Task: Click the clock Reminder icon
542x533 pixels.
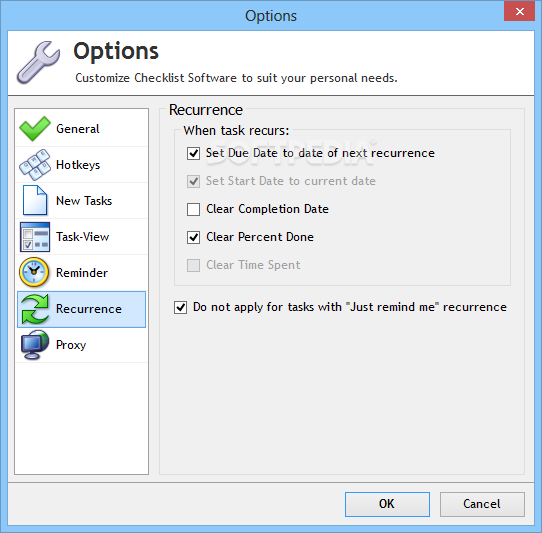Action: (34, 272)
